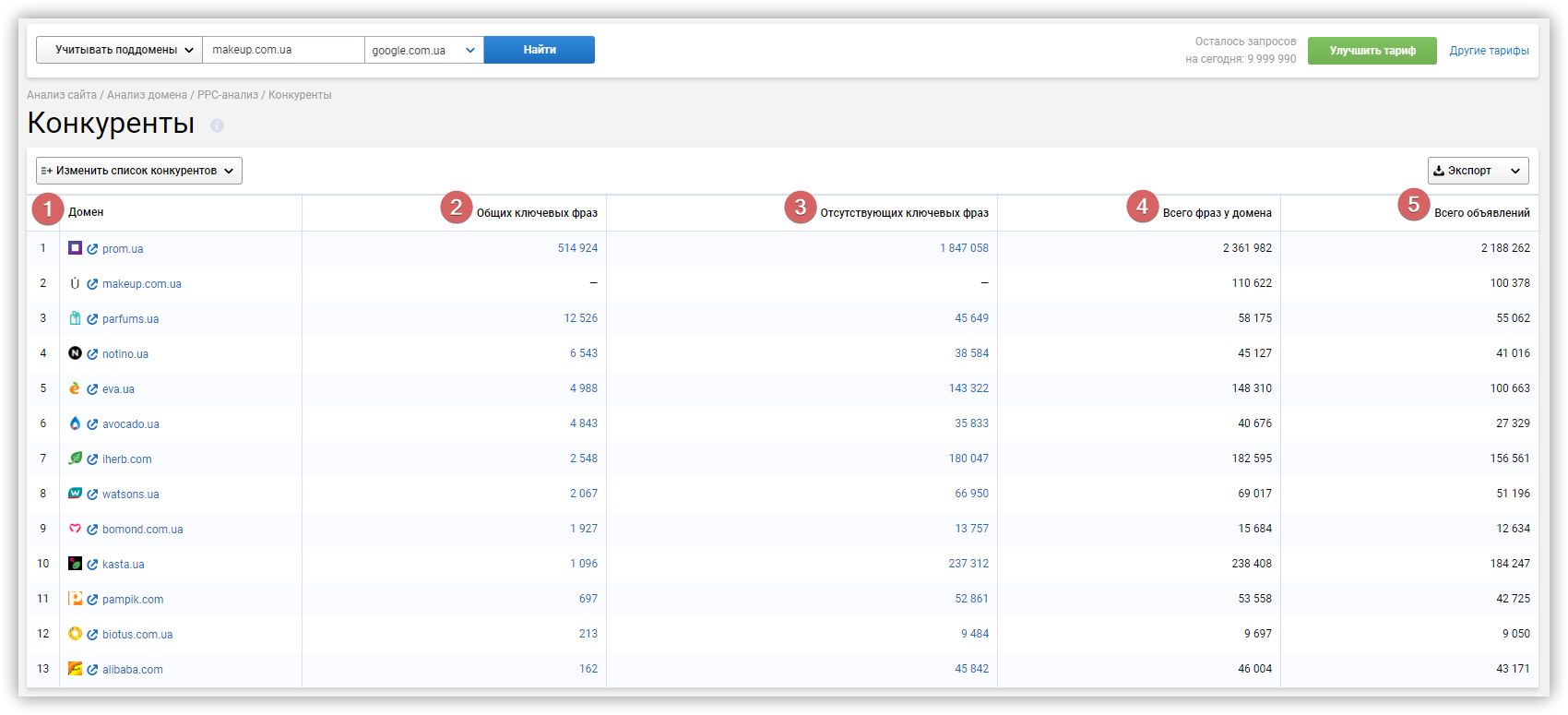
Task: Open external link icon for kasta.ua
Action: 92,565
